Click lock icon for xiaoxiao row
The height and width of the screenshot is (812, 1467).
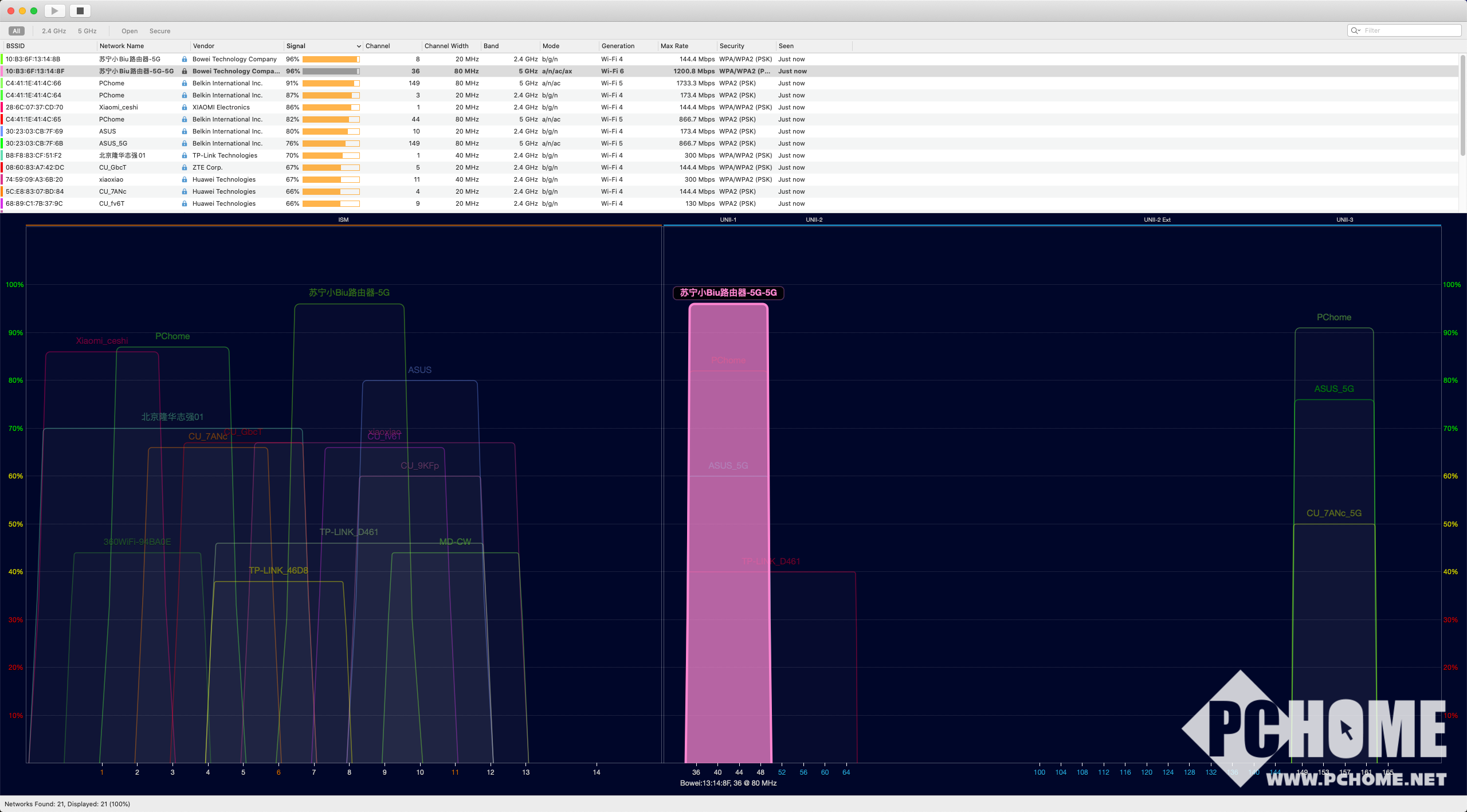click(x=185, y=179)
